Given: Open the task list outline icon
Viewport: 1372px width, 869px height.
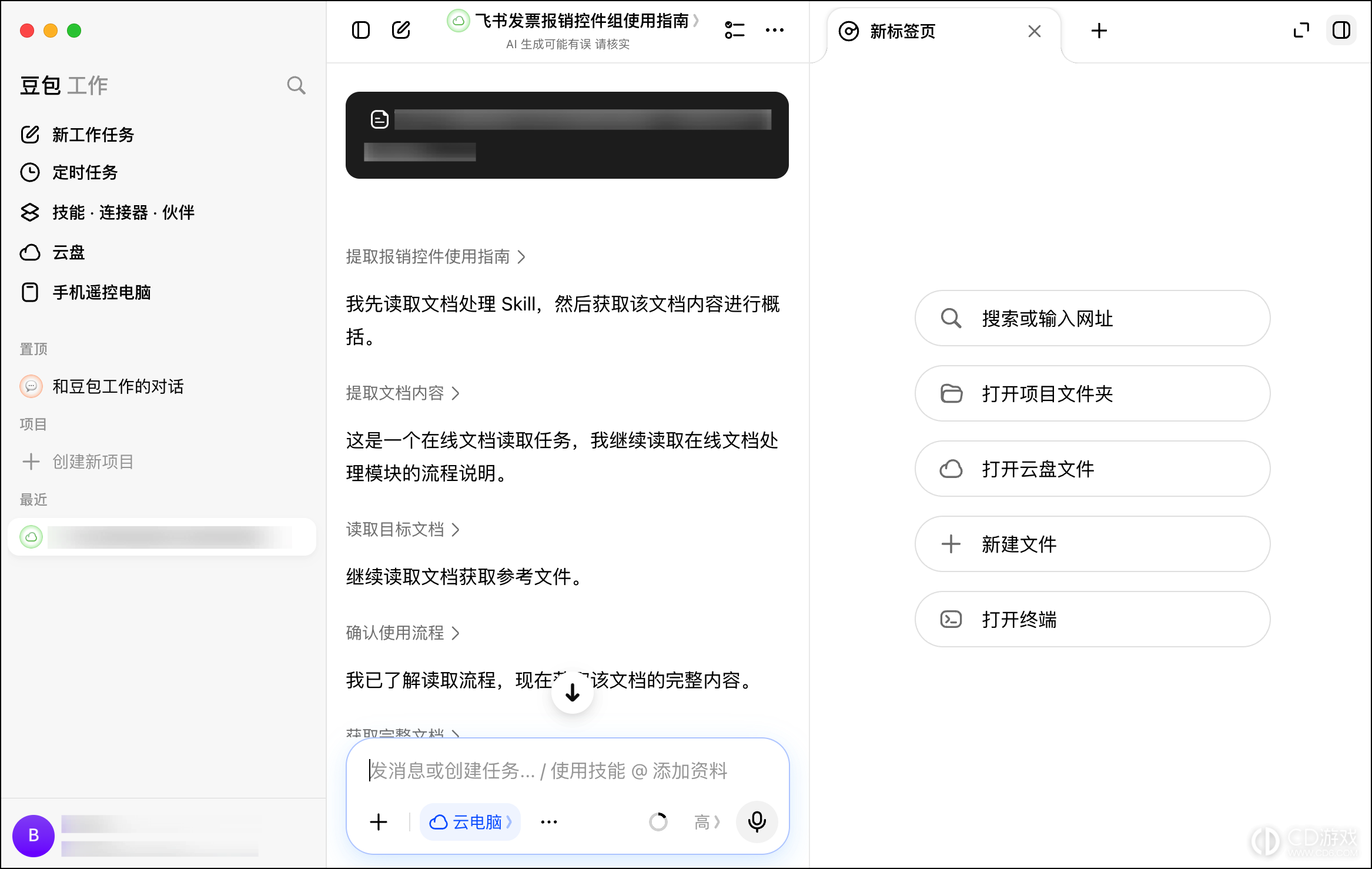Looking at the screenshot, I should (x=734, y=30).
